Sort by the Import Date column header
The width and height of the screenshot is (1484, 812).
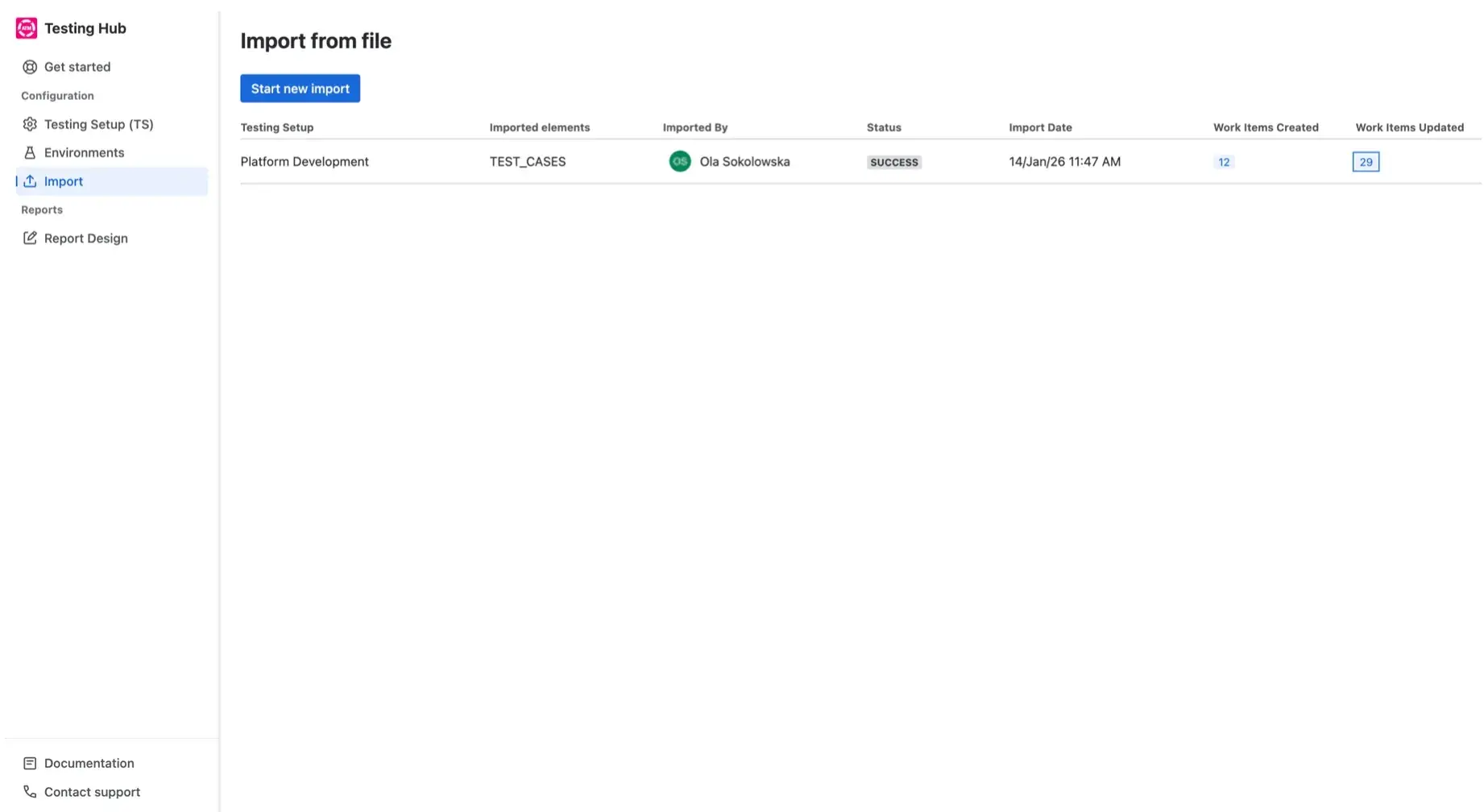point(1040,127)
